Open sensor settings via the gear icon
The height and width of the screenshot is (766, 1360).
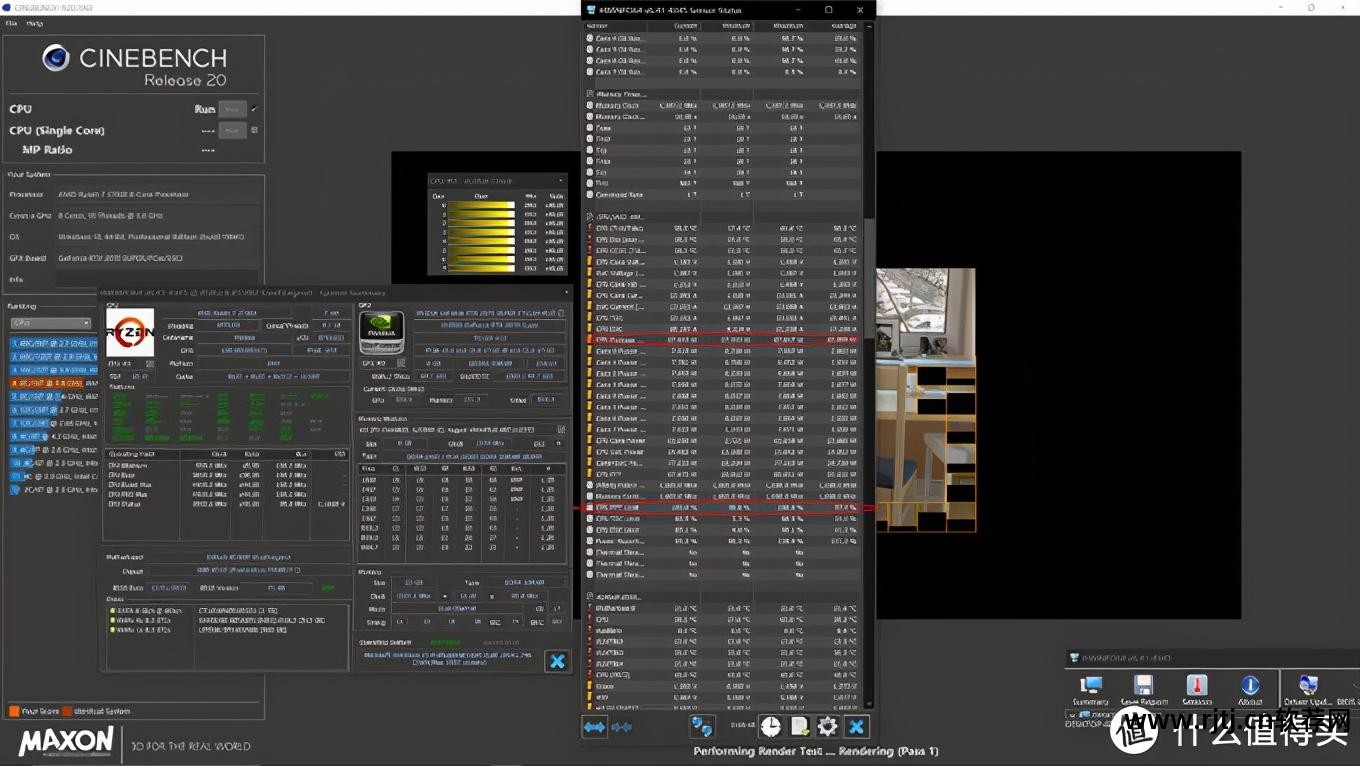(827, 727)
